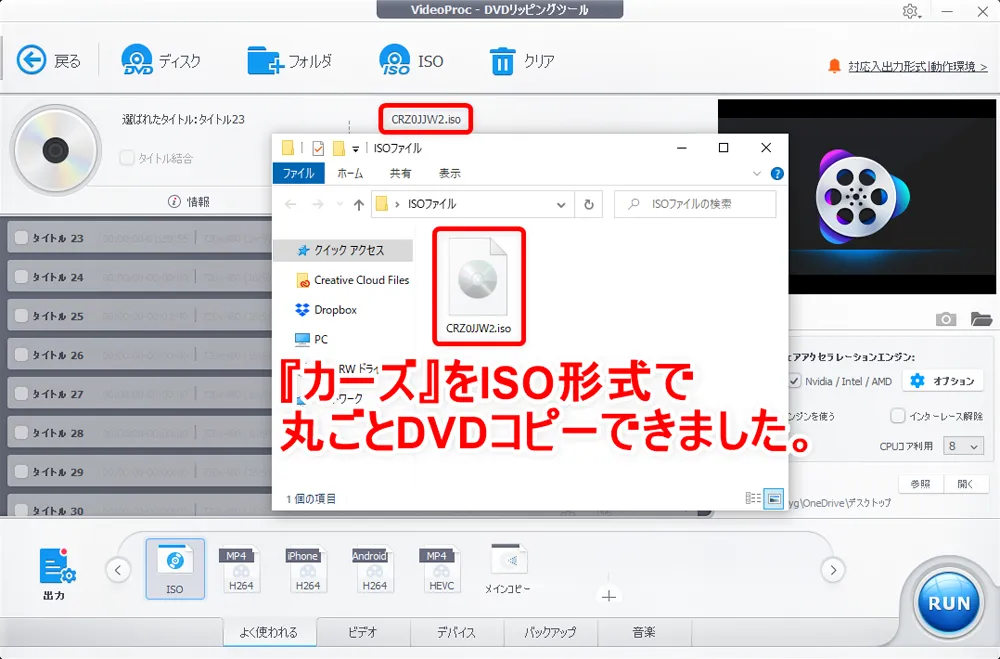
Task: Load a DVD with the ディスク icon
Action: pyautogui.click(x=137, y=60)
